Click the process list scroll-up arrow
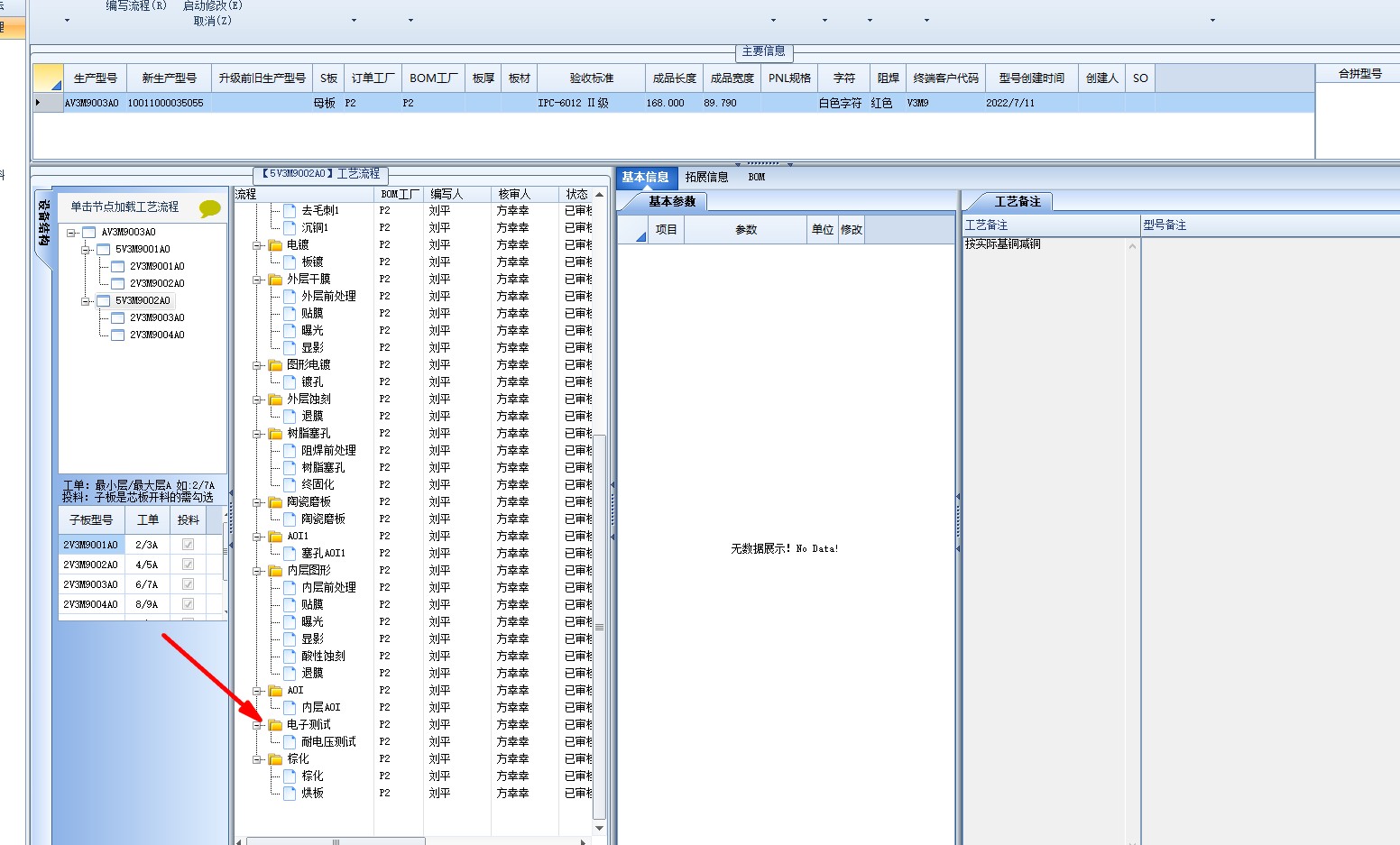This screenshot has width=1400, height=845. pos(599,195)
